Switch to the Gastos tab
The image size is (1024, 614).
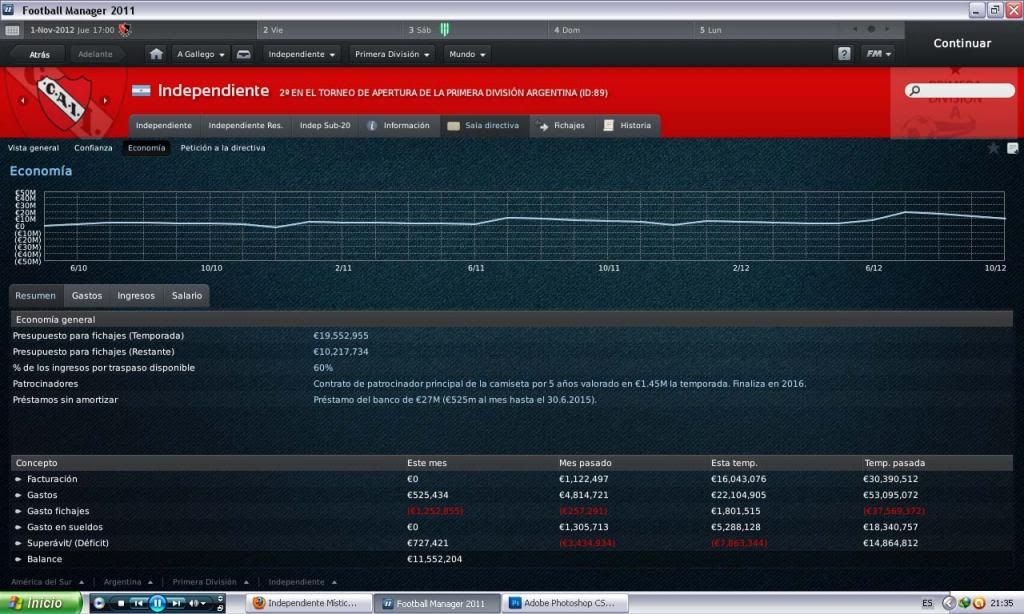tap(87, 295)
